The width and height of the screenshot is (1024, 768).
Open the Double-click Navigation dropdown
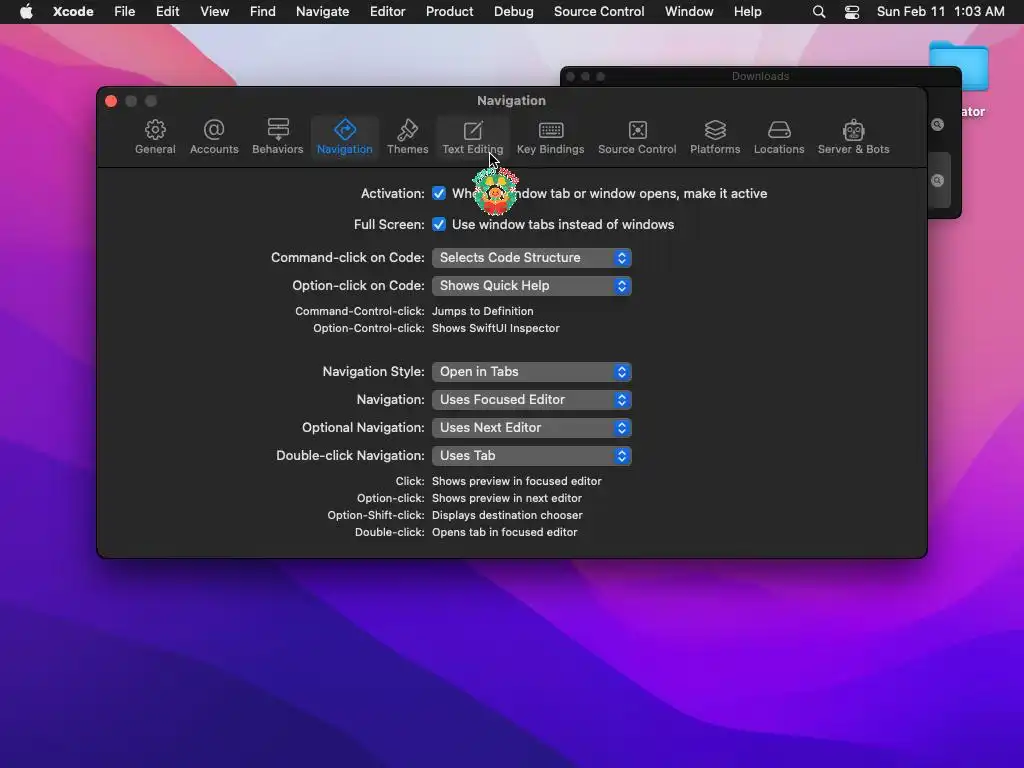(x=532, y=456)
